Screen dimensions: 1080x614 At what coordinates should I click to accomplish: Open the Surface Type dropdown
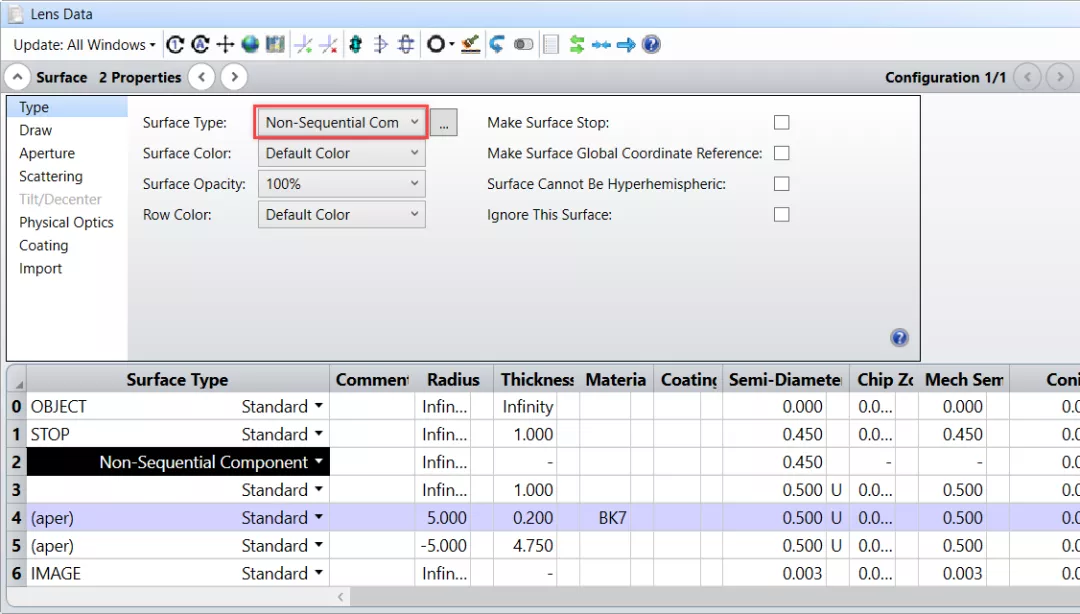click(x=341, y=122)
